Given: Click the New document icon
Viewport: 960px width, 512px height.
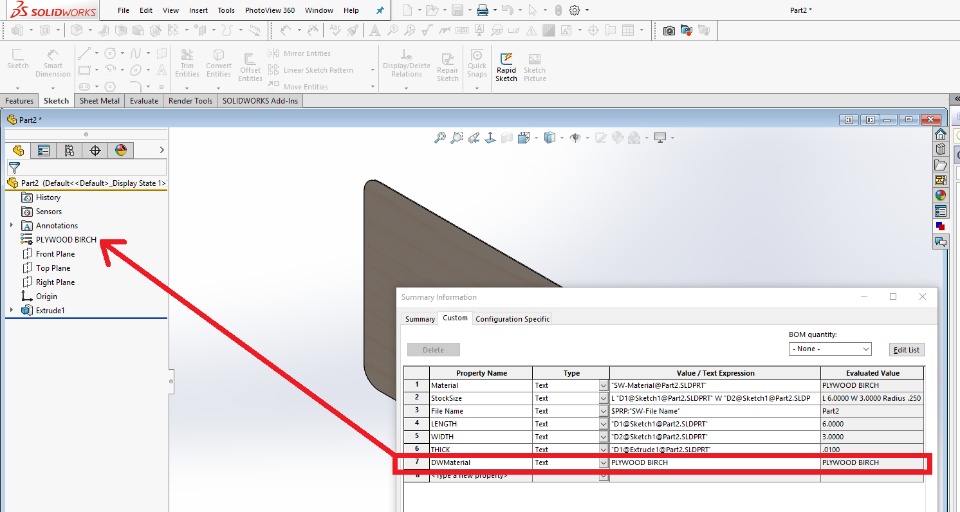Looking at the screenshot, I should (407, 10).
